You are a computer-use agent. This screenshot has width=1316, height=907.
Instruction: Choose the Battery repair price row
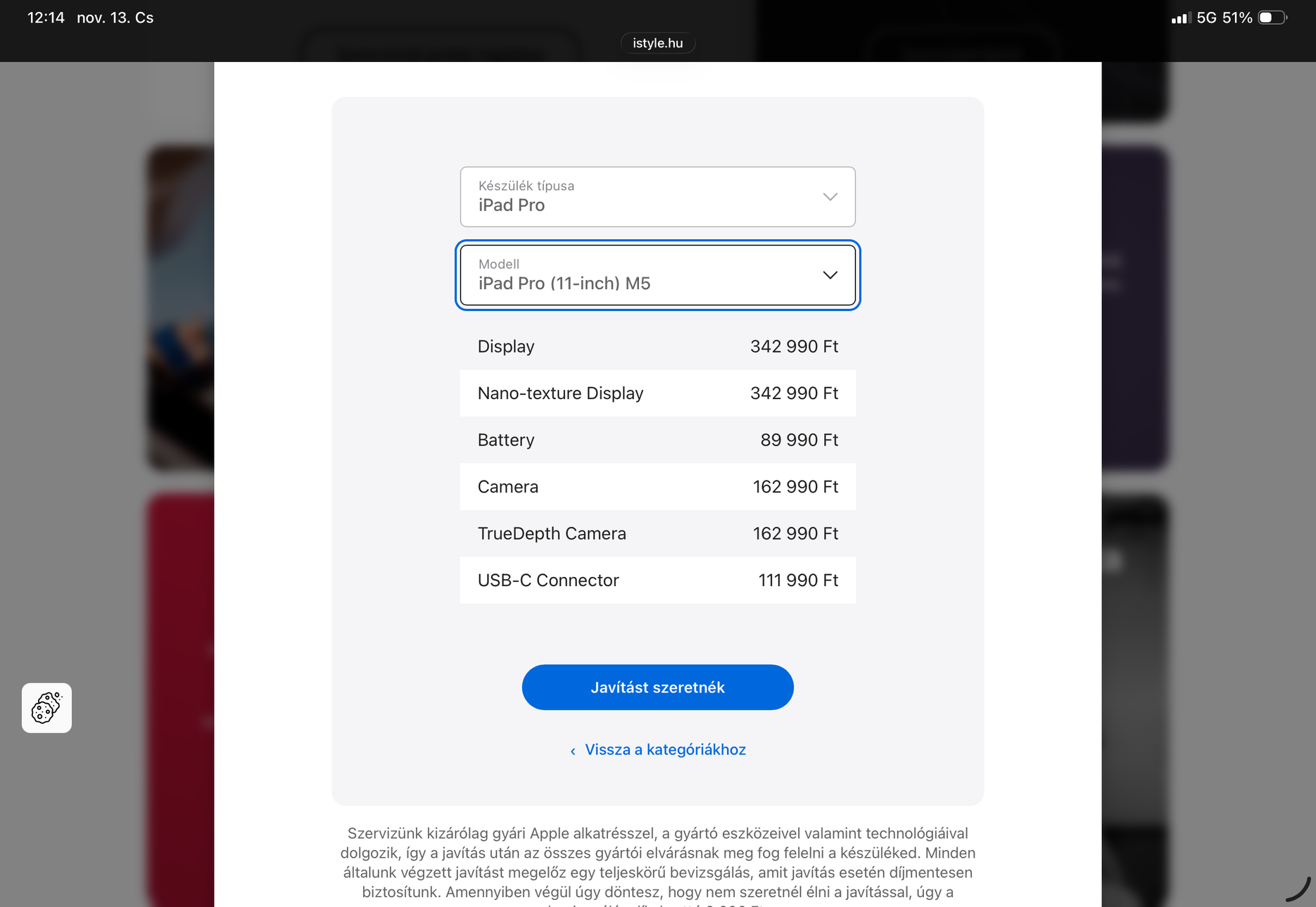pos(657,440)
